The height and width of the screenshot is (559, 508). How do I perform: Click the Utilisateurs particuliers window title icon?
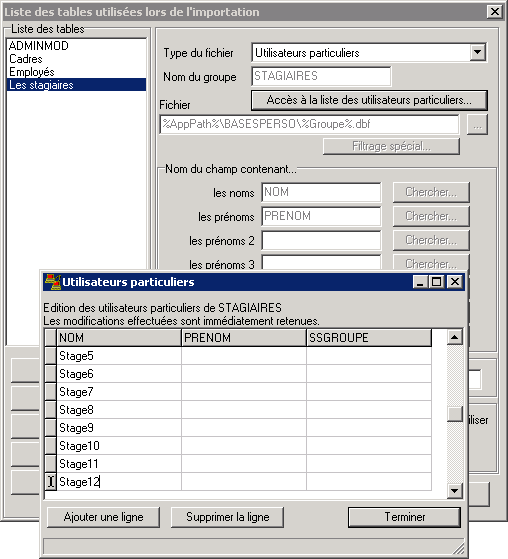coord(53,282)
